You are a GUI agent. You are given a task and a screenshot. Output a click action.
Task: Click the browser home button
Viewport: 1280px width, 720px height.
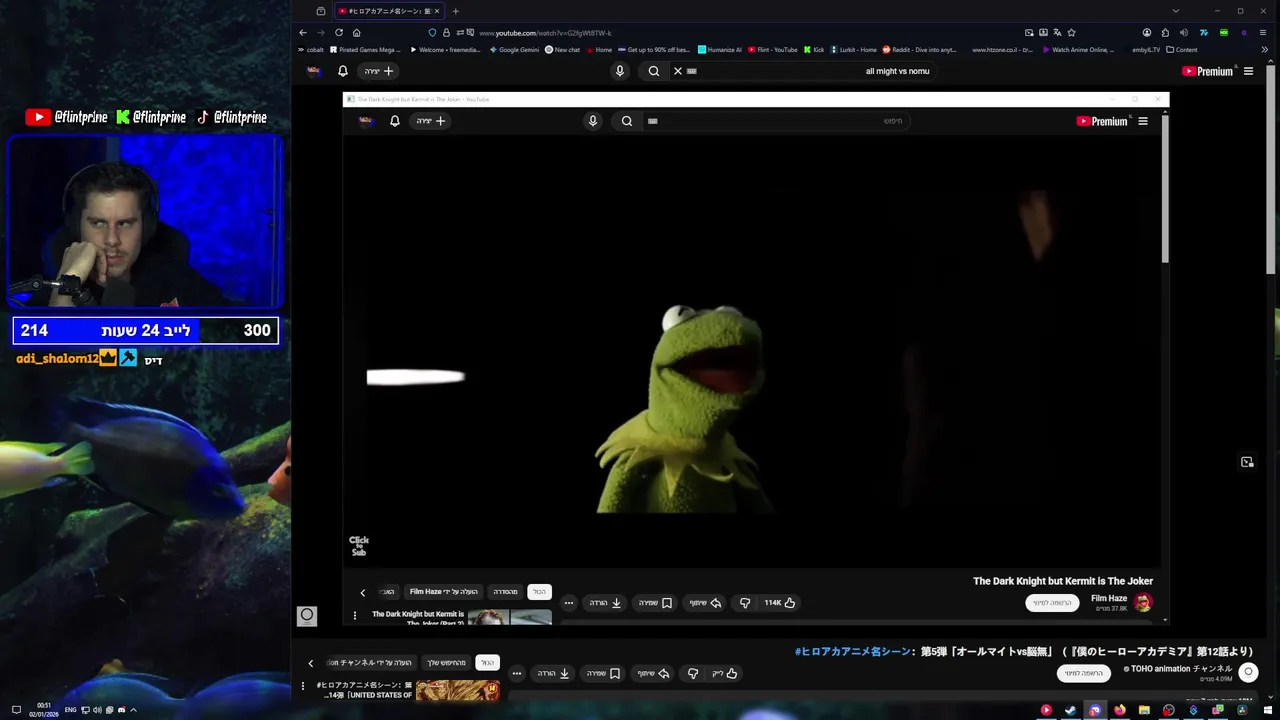(x=357, y=33)
